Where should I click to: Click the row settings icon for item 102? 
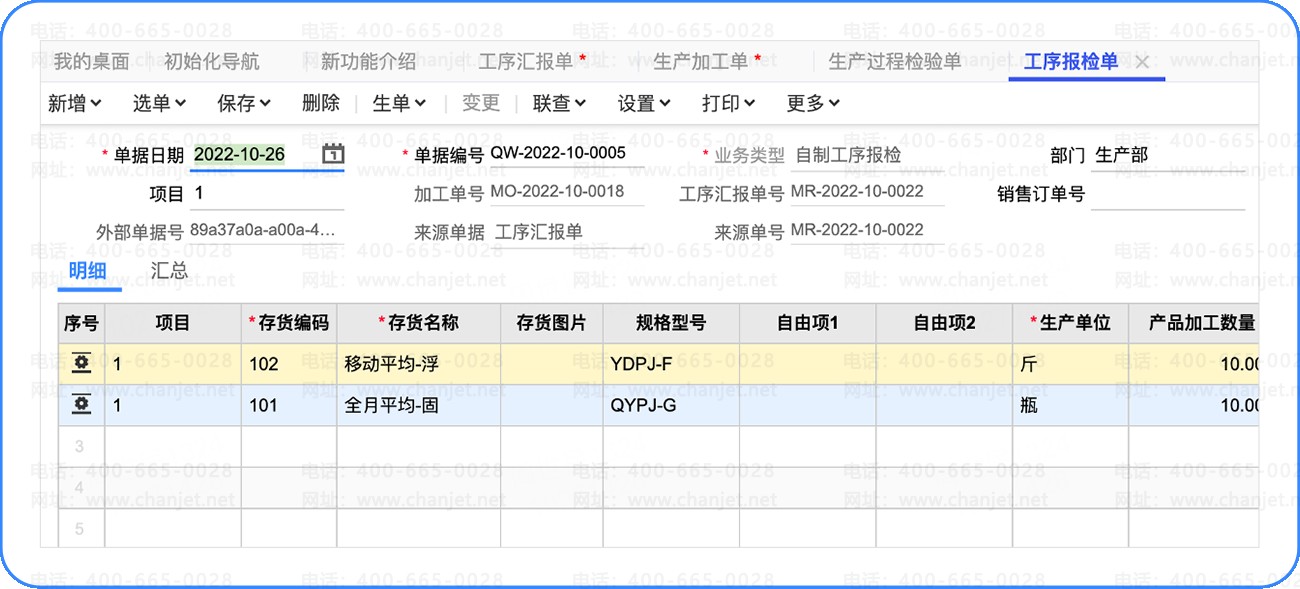[81, 364]
